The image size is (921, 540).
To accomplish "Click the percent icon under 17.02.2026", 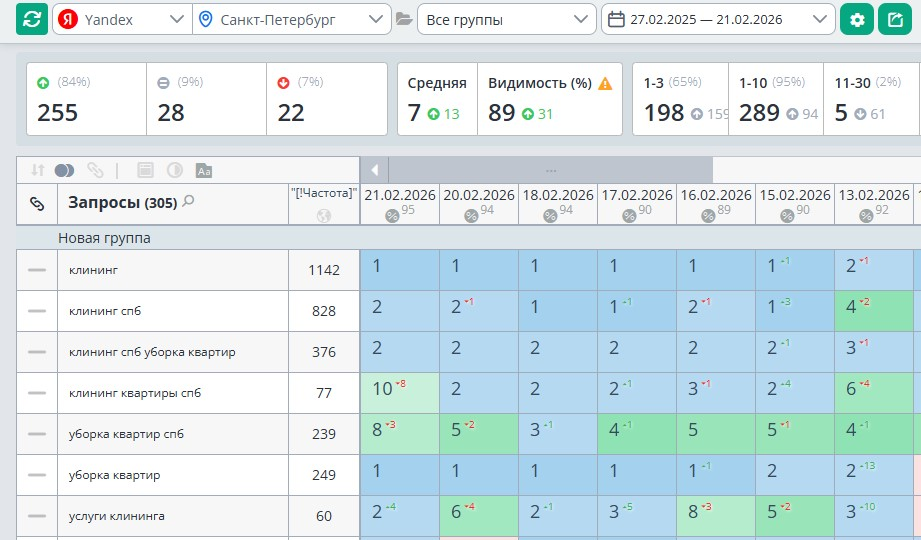I will [x=629, y=216].
